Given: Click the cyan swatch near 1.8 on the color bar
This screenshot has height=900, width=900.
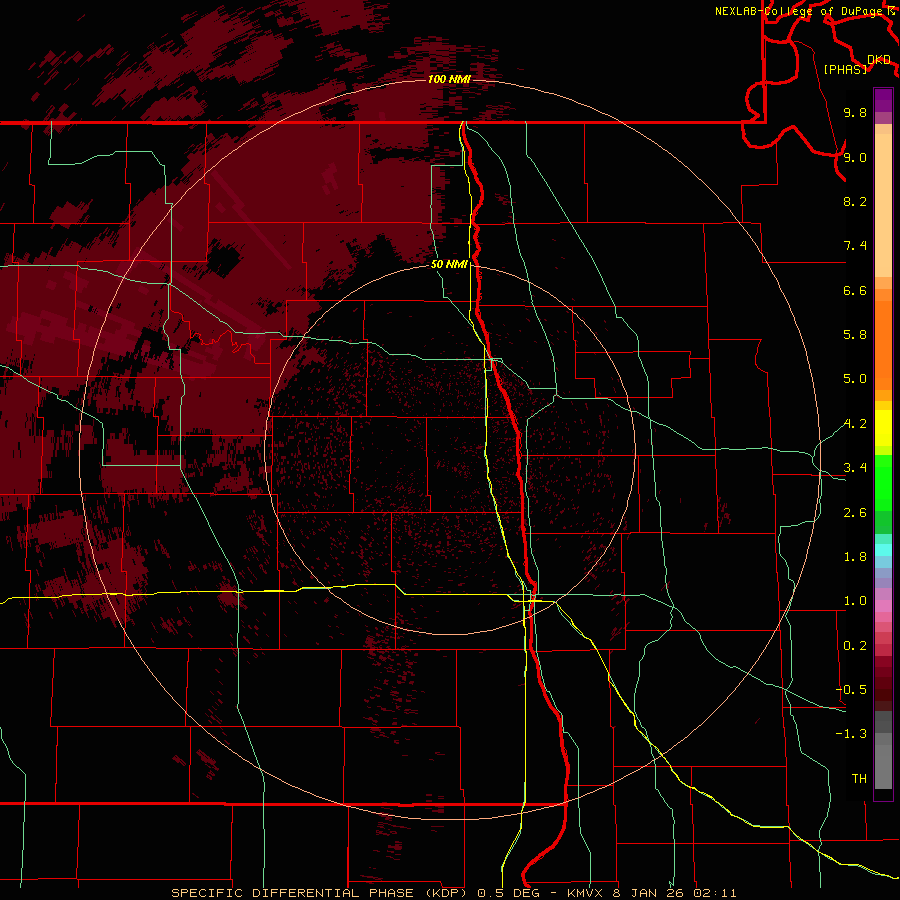Looking at the screenshot, I should [x=883, y=550].
